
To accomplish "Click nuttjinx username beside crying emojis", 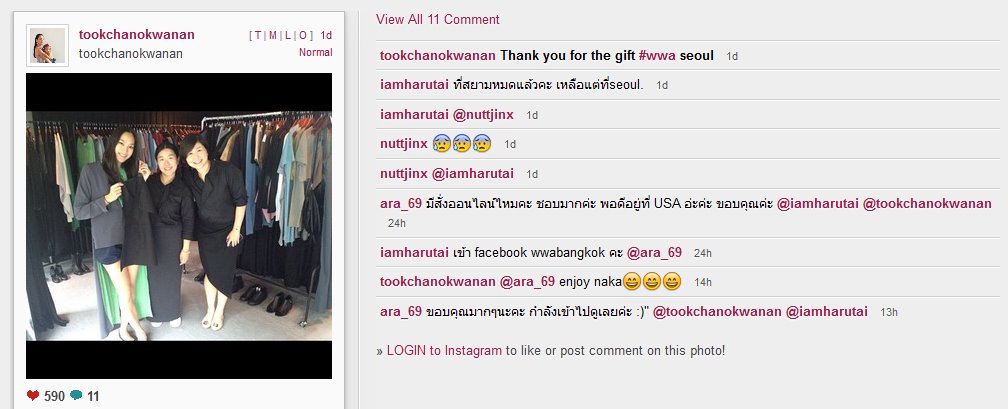I will tap(404, 143).
